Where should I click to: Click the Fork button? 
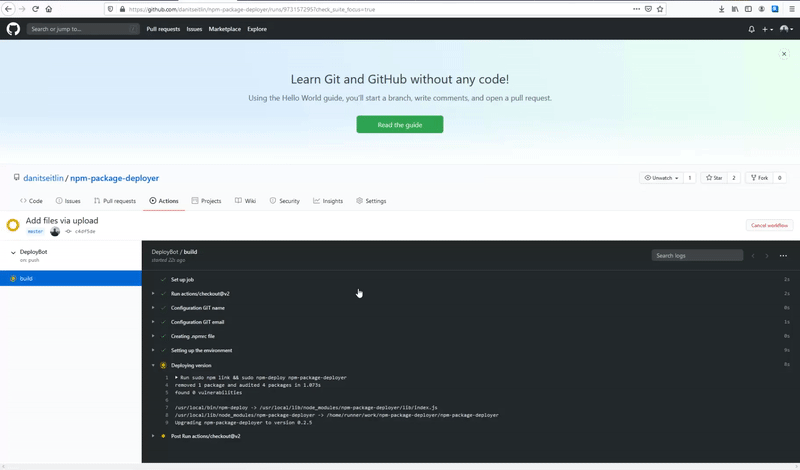click(759, 178)
